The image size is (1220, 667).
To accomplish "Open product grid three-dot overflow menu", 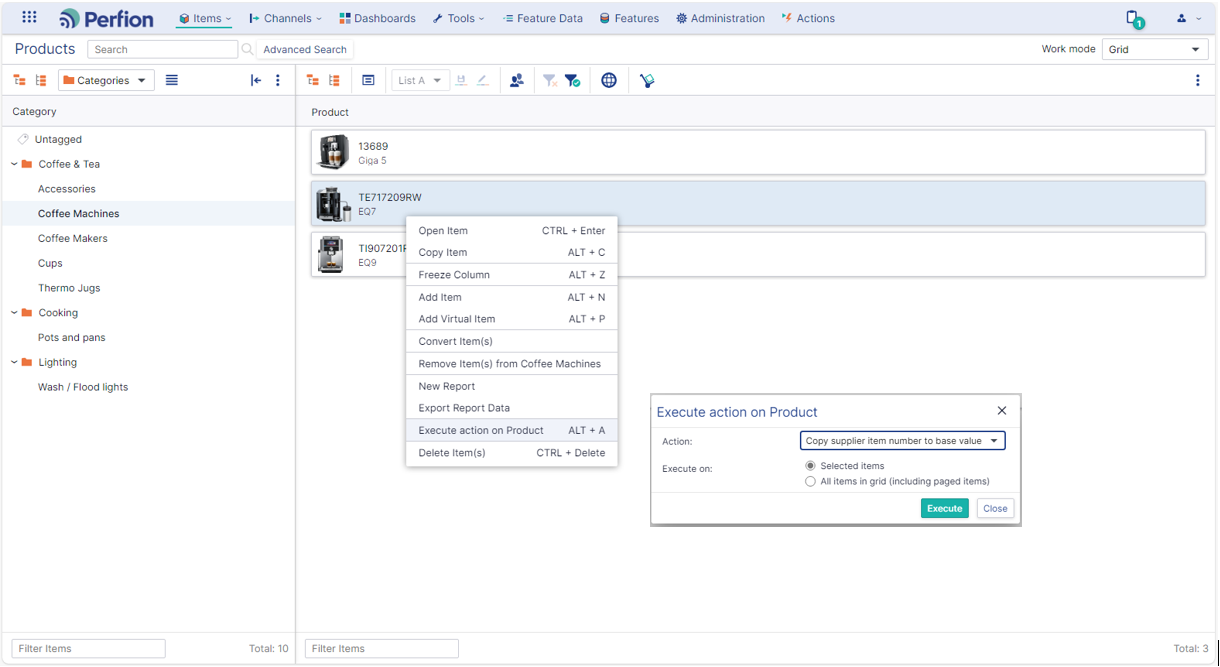I will (x=1198, y=80).
